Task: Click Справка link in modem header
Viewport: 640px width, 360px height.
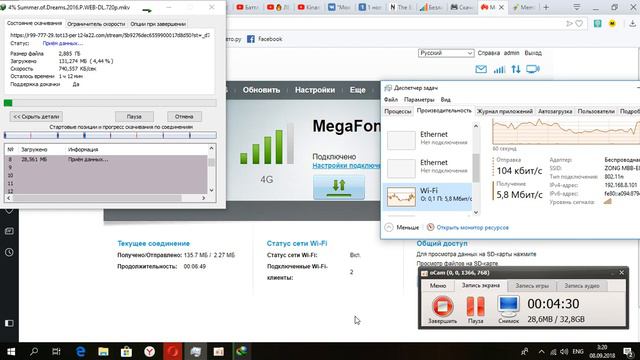Action: pos(489,53)
